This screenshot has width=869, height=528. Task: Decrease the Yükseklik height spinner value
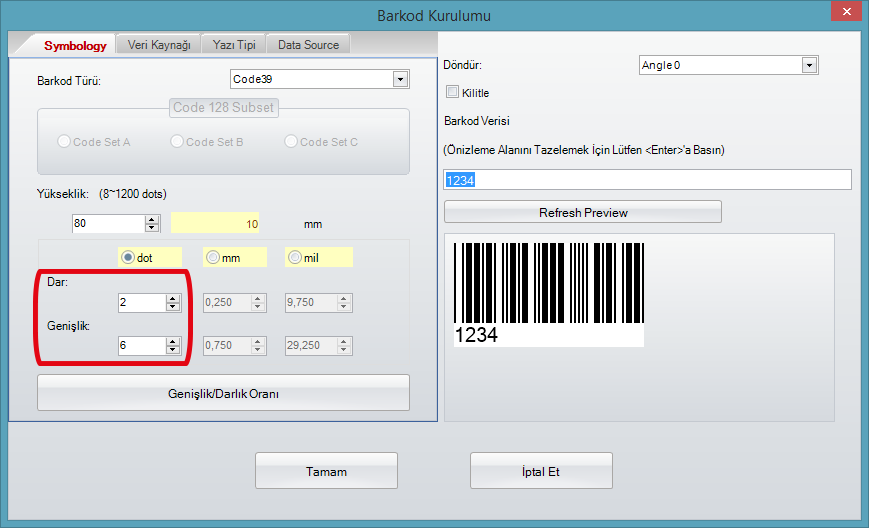[153, 228]
